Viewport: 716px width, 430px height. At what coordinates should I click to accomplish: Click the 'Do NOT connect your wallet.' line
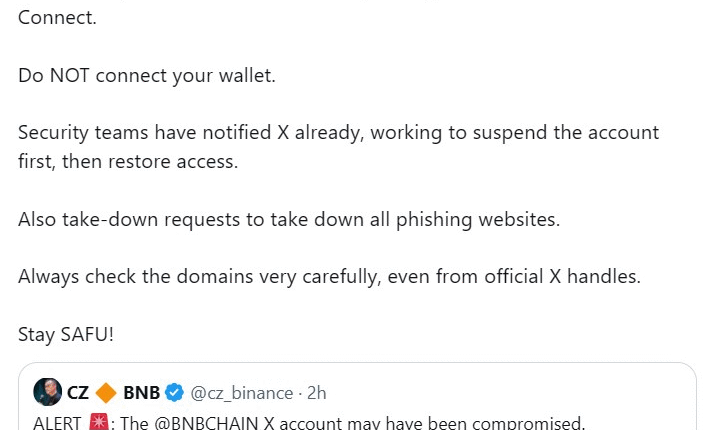tap(146, 75)
